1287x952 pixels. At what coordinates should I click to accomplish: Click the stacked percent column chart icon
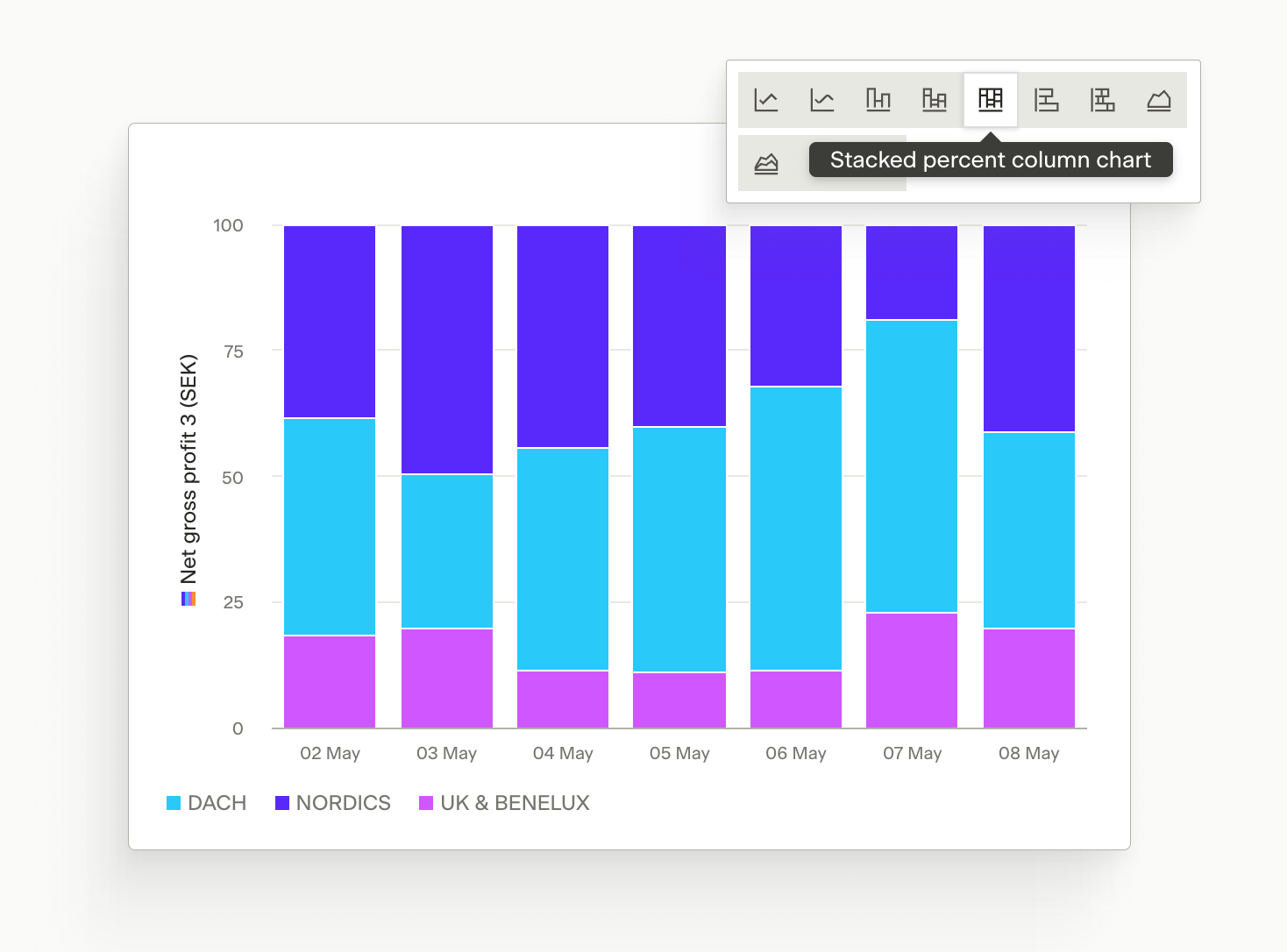(x=991, y=100)
